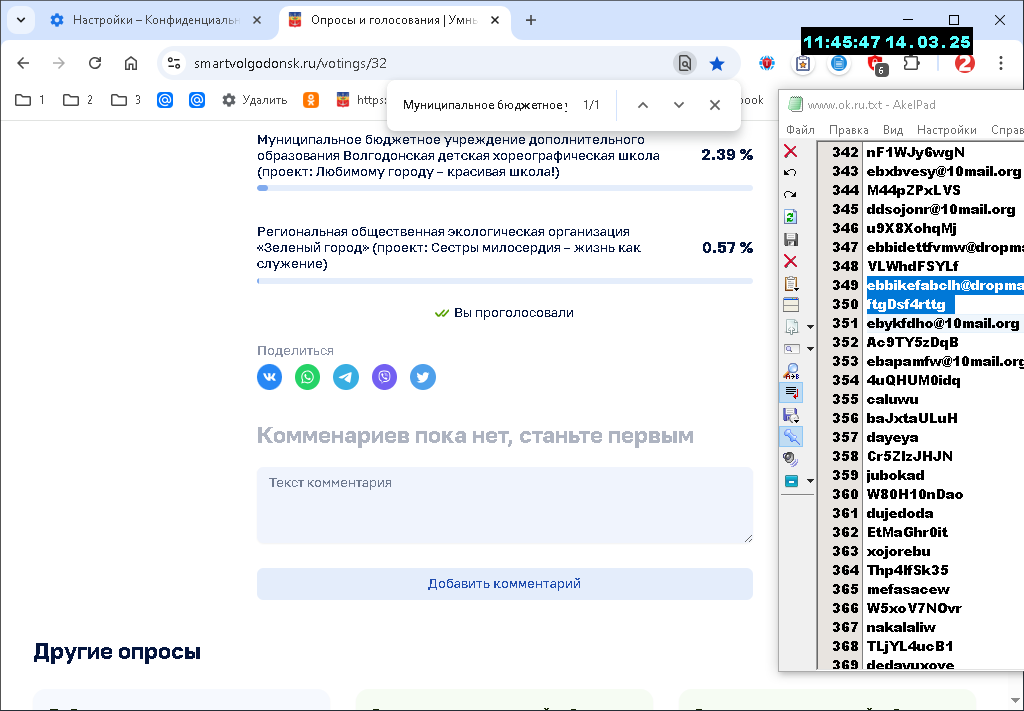The width and height of the screenshot is (1024, 711).
Task: Share the poll via Viber icon
Action: click(x=385, y=377)
